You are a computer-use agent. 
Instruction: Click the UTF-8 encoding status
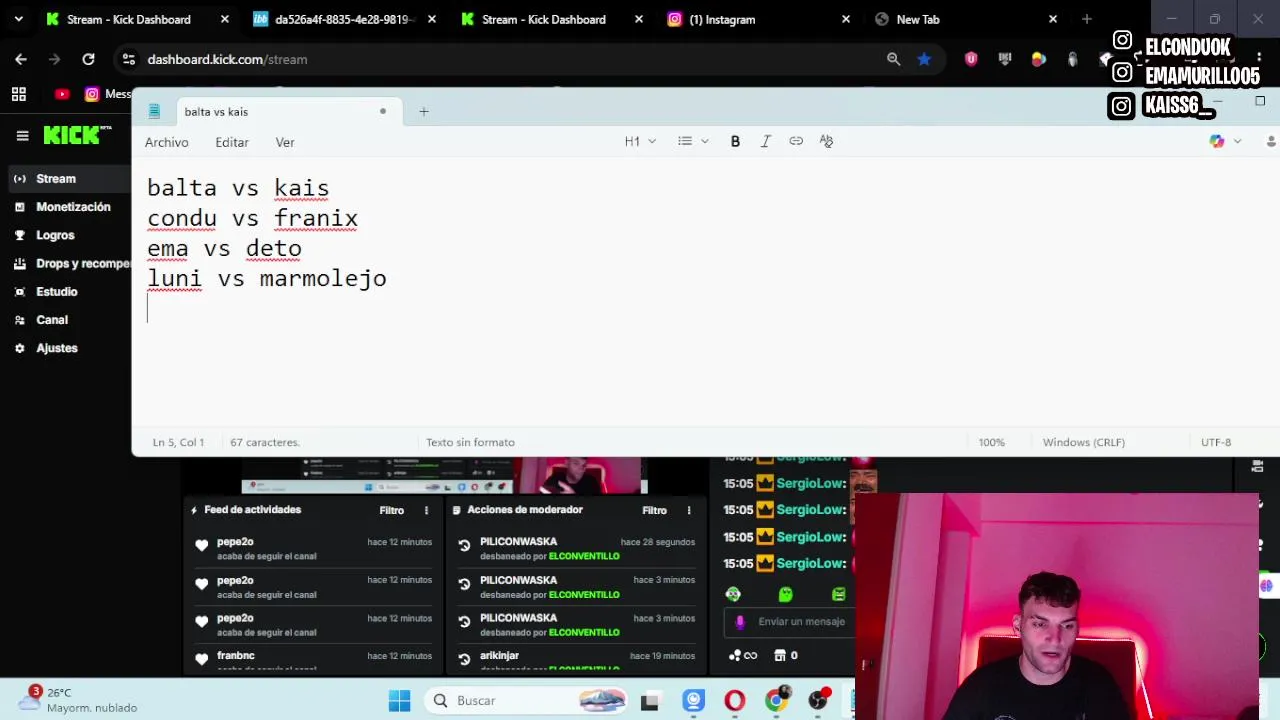point(1216,442)
